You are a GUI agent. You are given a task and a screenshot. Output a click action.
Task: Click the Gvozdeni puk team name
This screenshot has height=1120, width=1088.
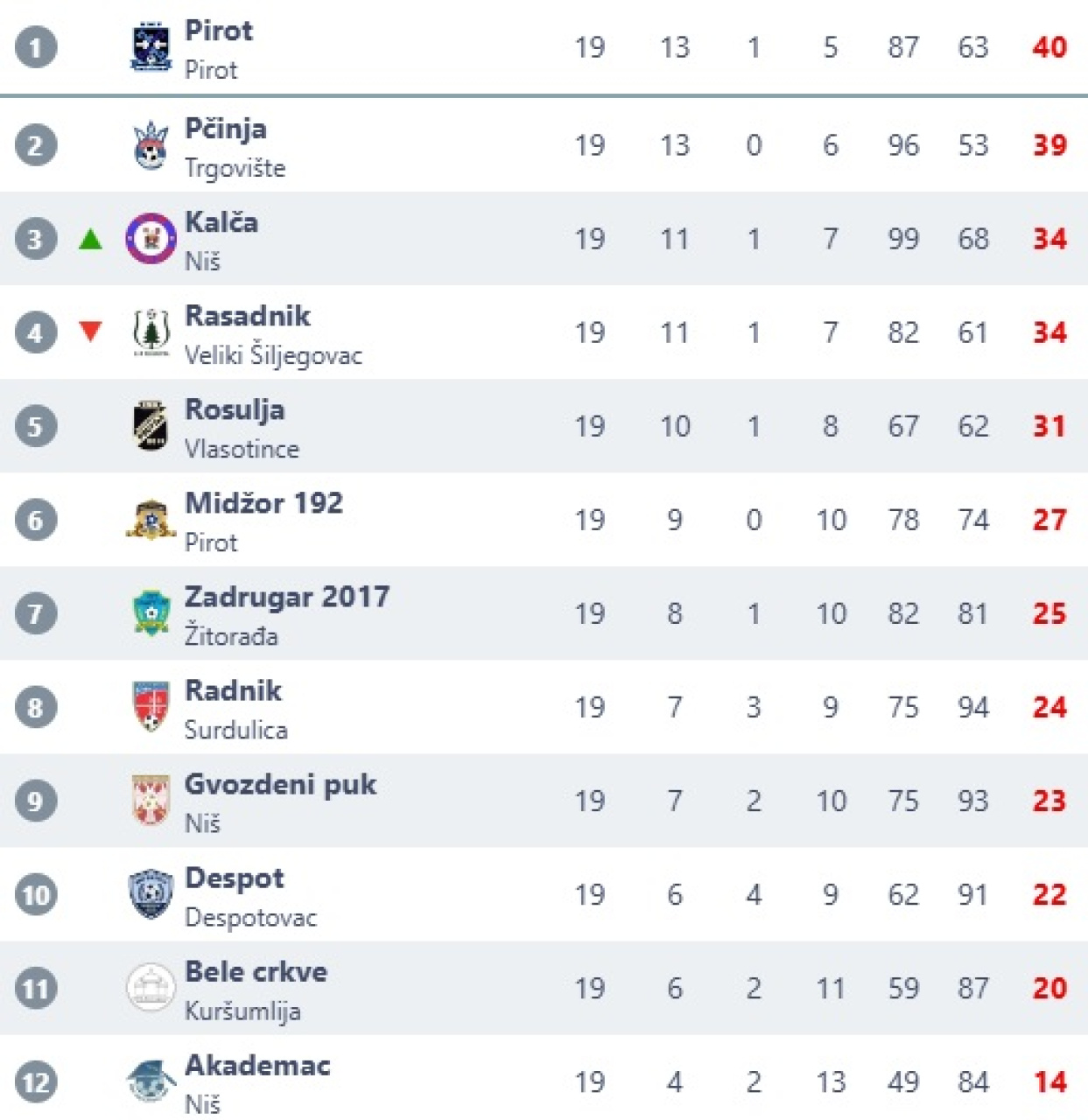pos(280,784)
